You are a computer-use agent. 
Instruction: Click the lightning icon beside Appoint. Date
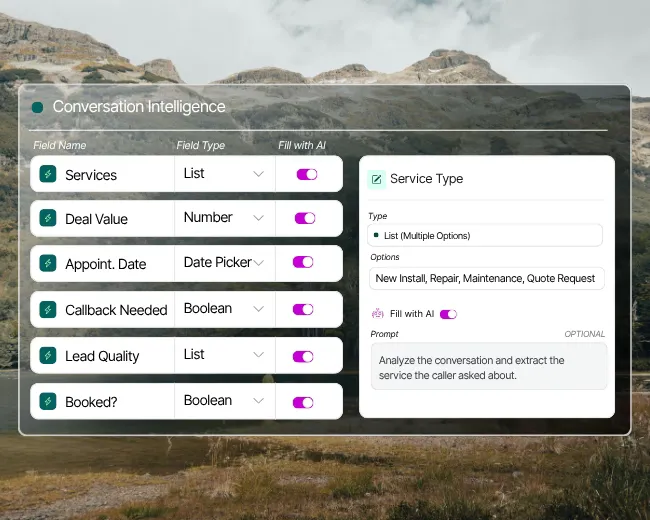click(x=48, y=263)
